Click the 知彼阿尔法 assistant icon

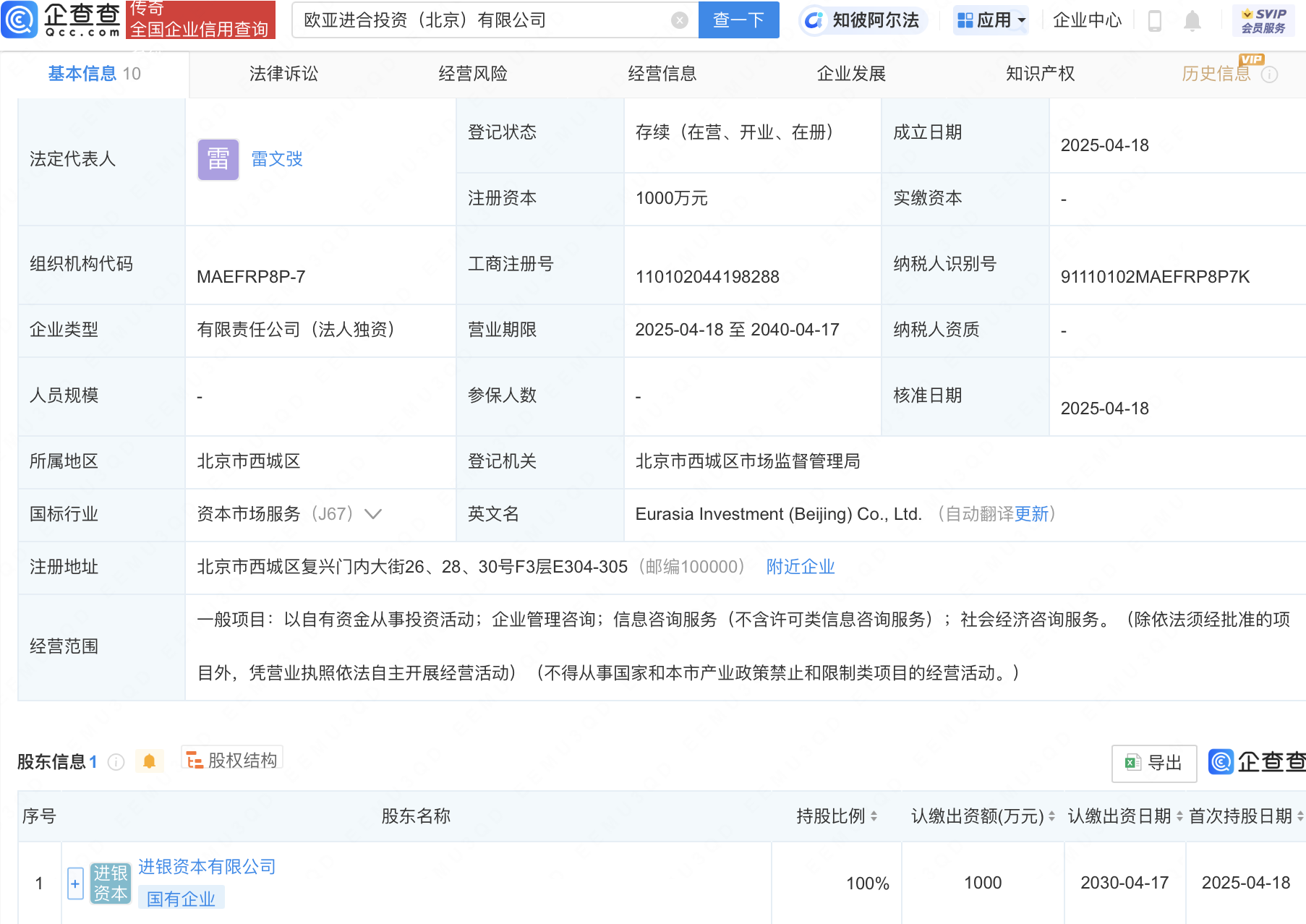pos(813,20)
